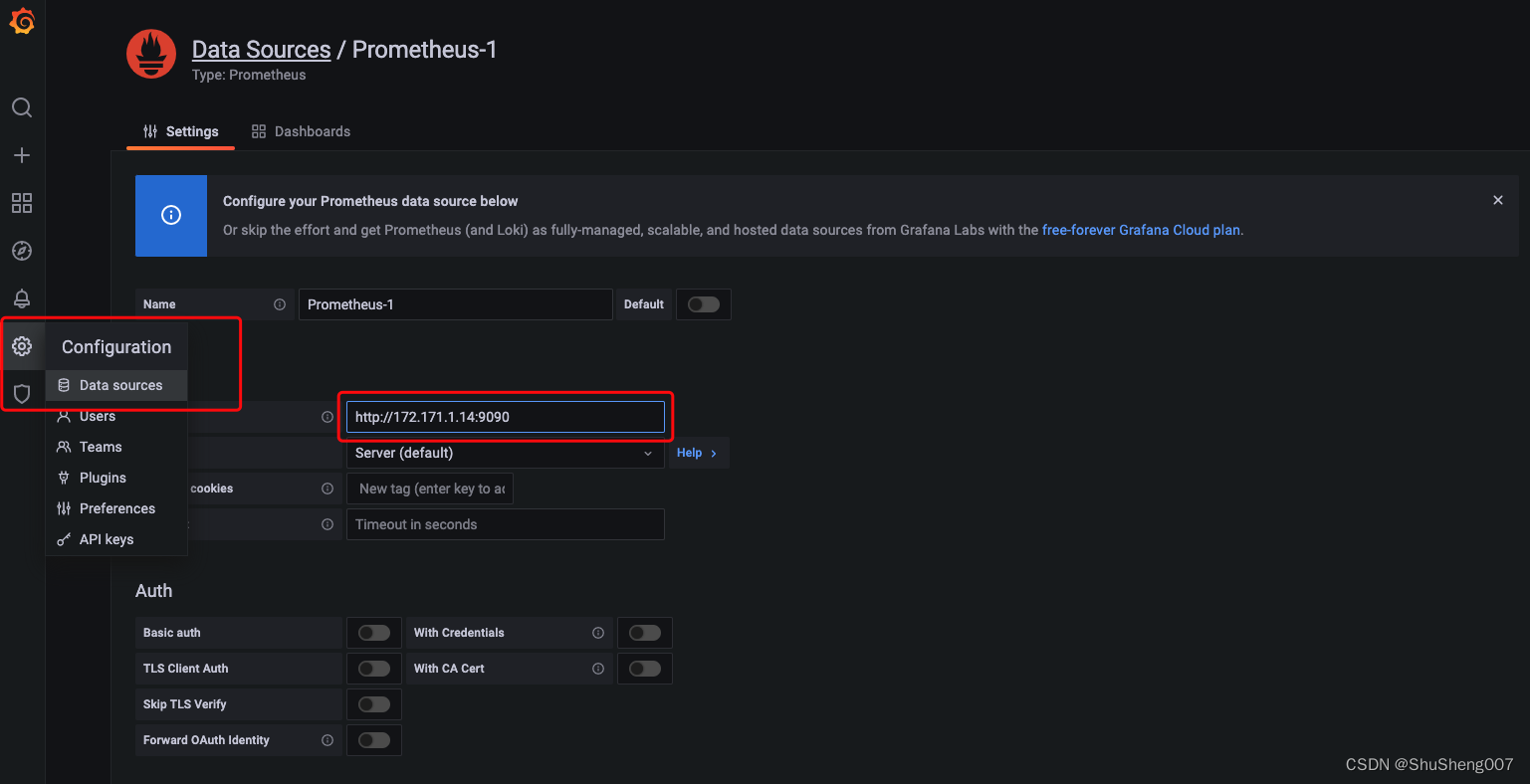Viewport: 1530px width, 784px height.
Task: Toggle the Default data source switch
Action: [704, 304]
